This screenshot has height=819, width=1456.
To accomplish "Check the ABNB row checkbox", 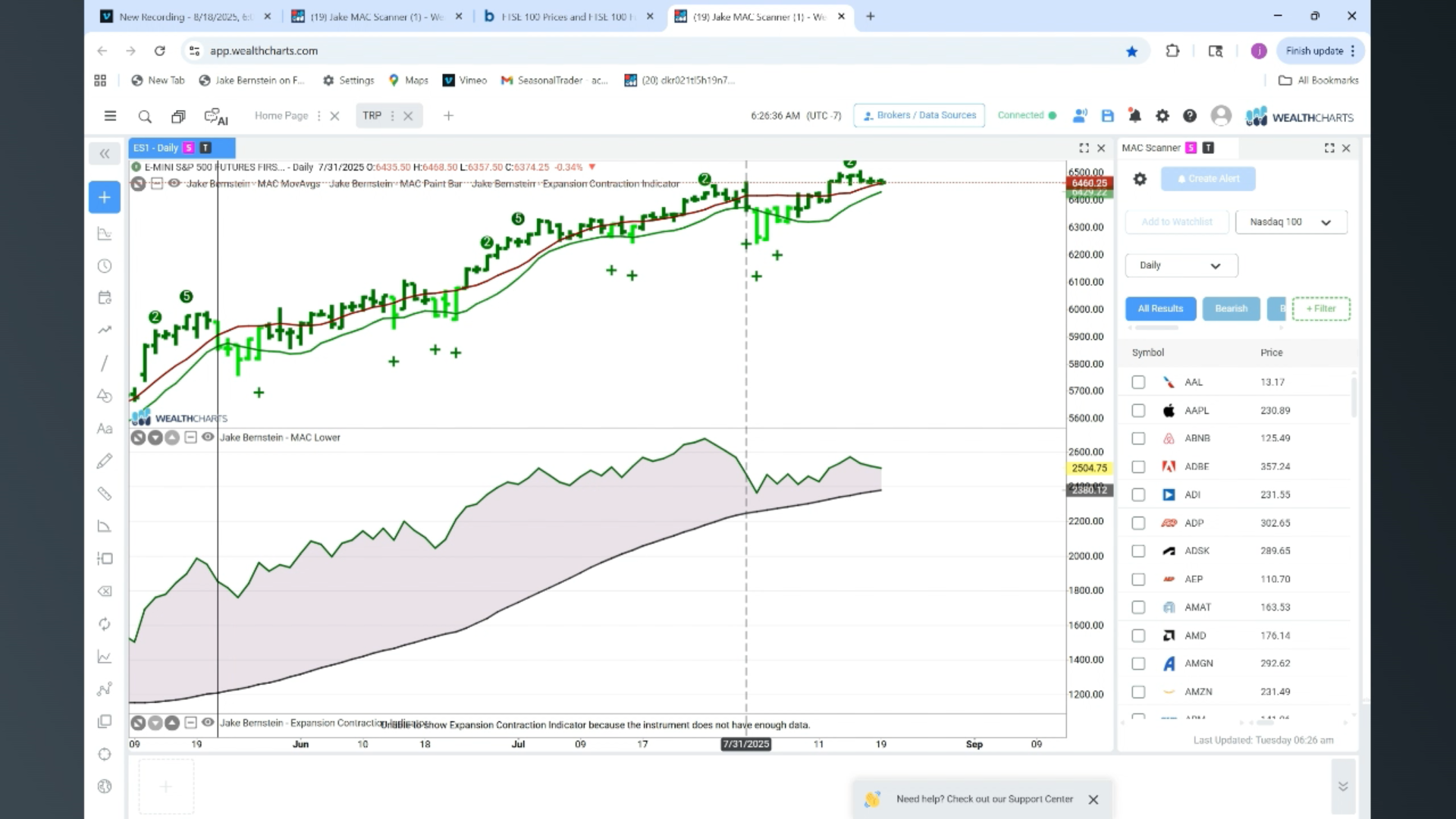I will pyautogui.click(x=1138, y=438).
